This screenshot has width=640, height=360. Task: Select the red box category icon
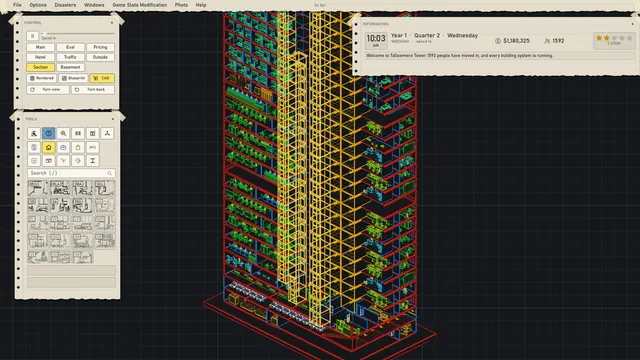pyautogui.click(x=49, y=161)
